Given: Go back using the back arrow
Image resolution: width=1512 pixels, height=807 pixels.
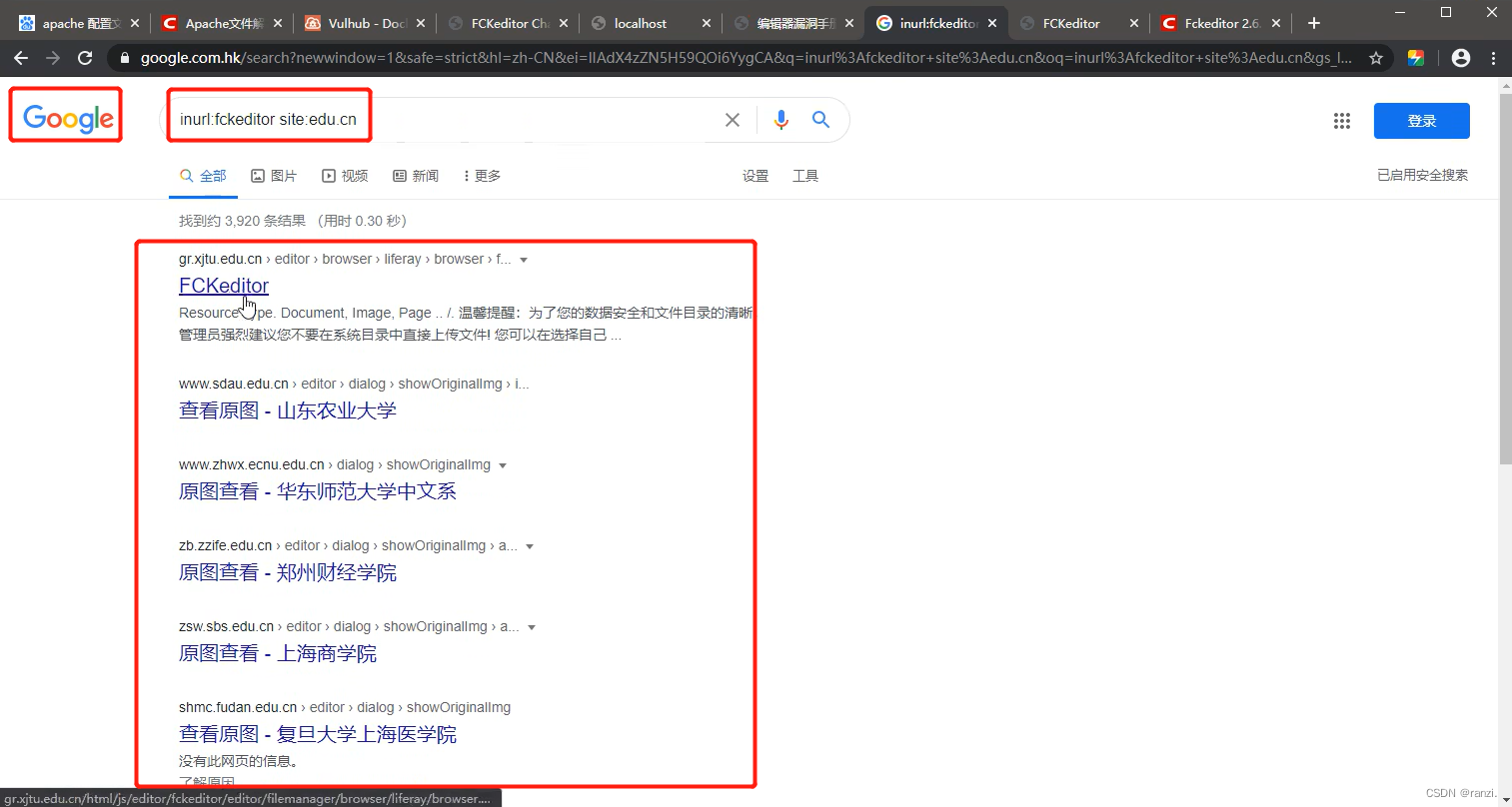Looking at the screenshot, I should tap(21, 58).
